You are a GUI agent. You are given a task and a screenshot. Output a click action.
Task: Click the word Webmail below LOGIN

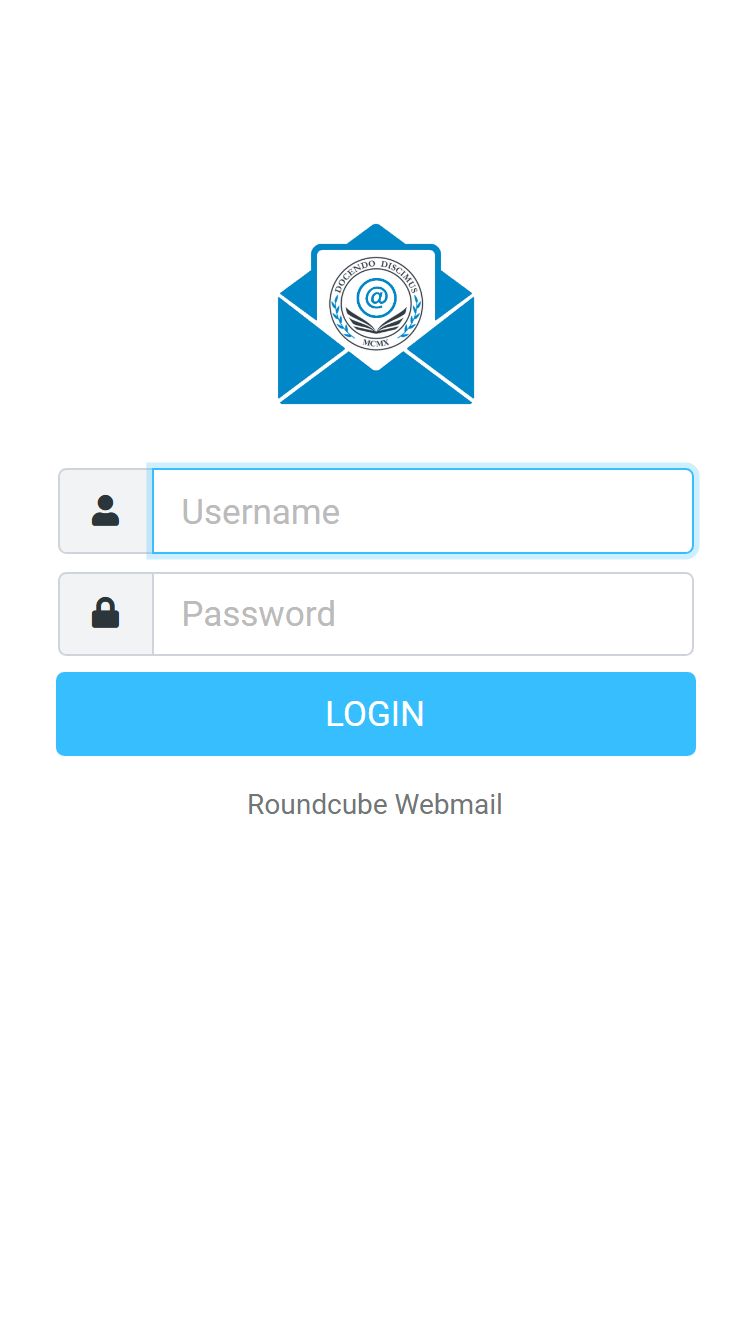tap(449, 804)
